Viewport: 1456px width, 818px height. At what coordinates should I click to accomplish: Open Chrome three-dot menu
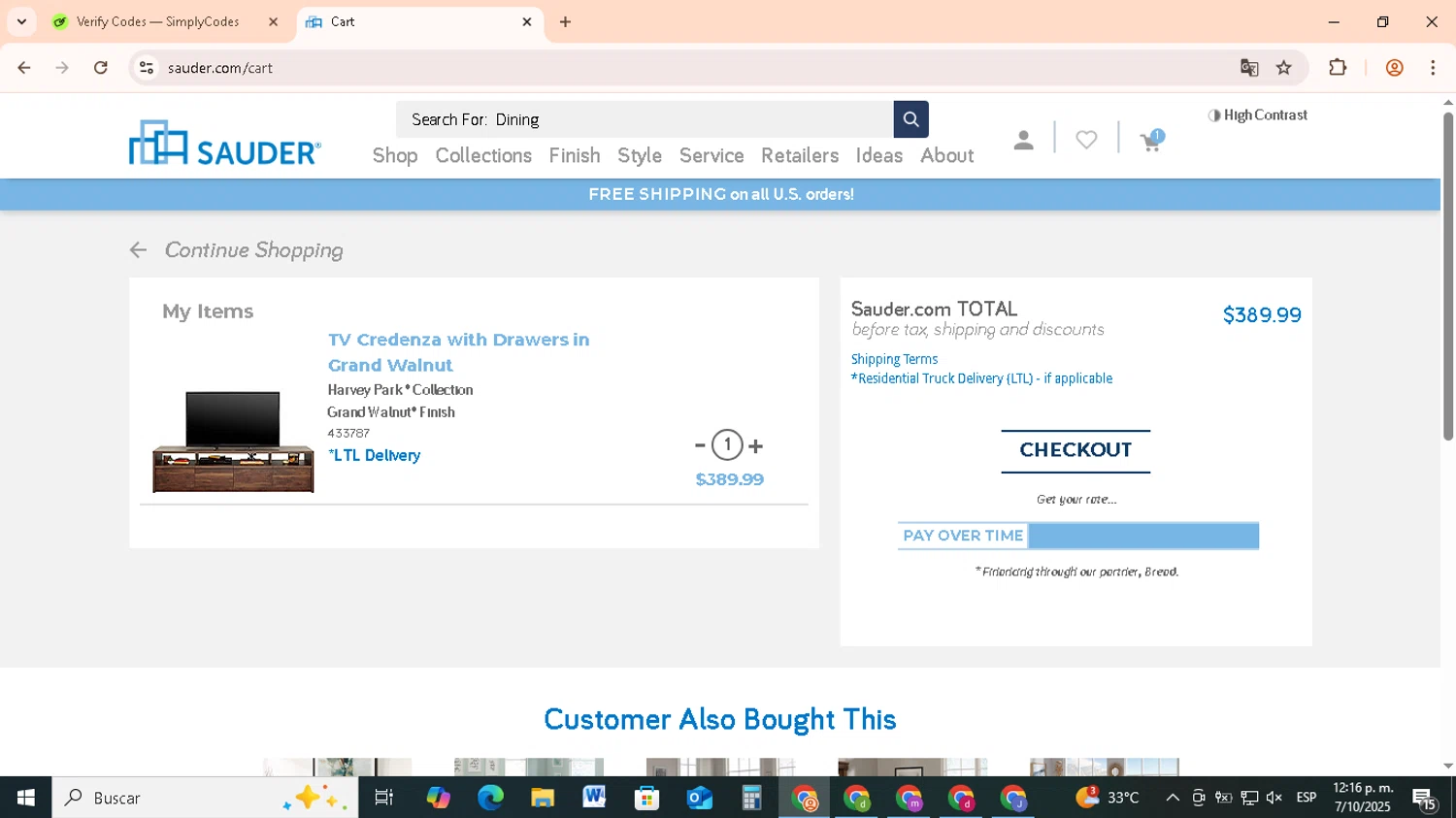pyautogui.click(x=1433, y=68)
